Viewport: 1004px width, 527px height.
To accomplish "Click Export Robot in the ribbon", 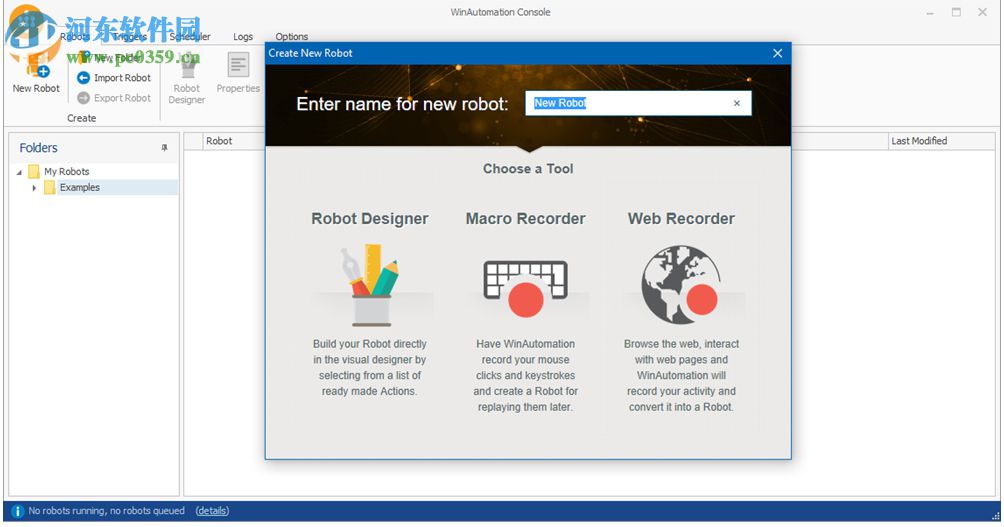I will [114, 98].
